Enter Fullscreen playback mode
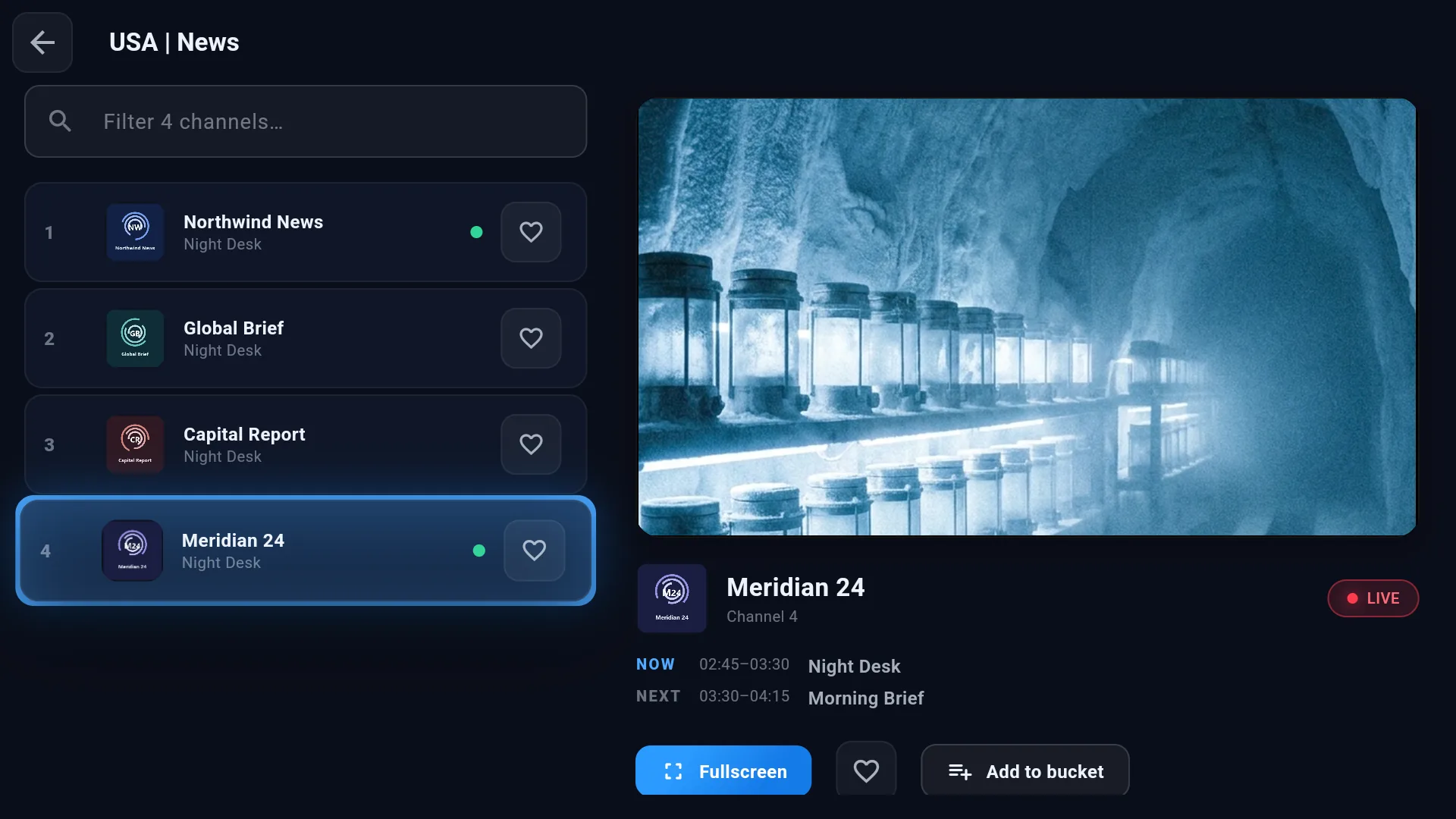Screen dimensions: 1456x819 pos(723,770)
